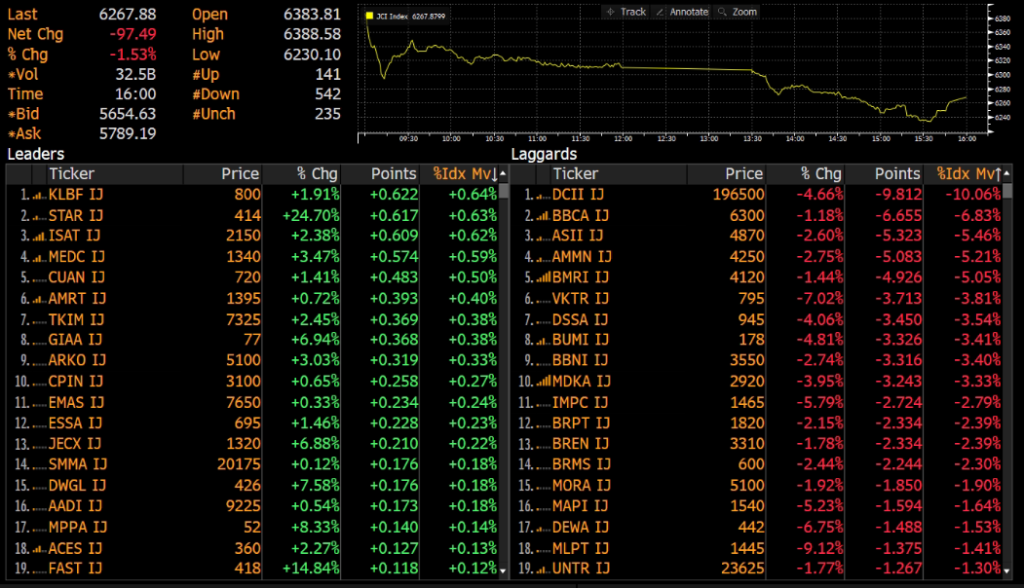Click the mini chart icon beside BBCA IJ
Screen dimensions: 1024x588
pos(543,216)
